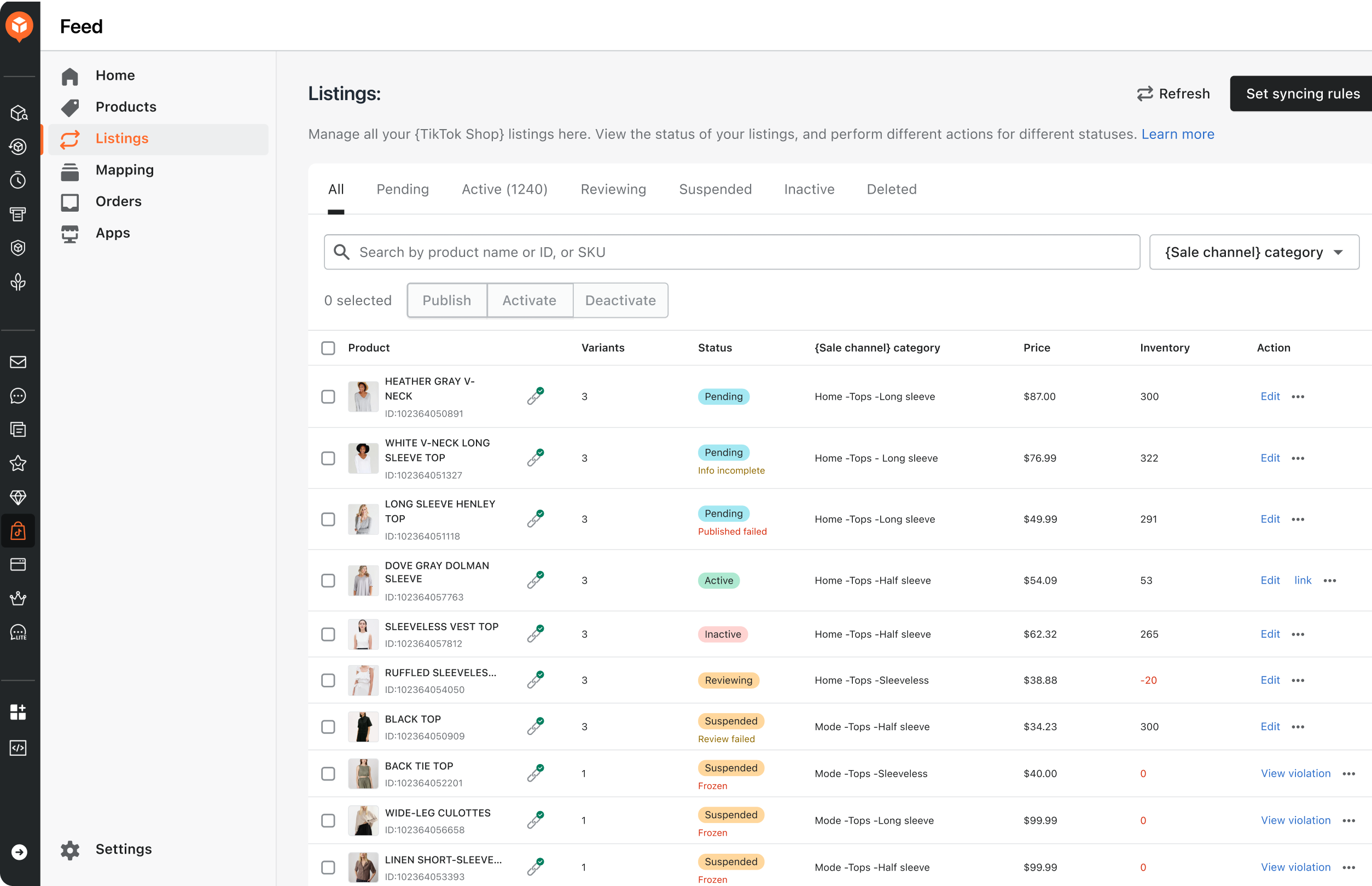
Task: Check the Black Top row checkbox
Action: [328, 727]
